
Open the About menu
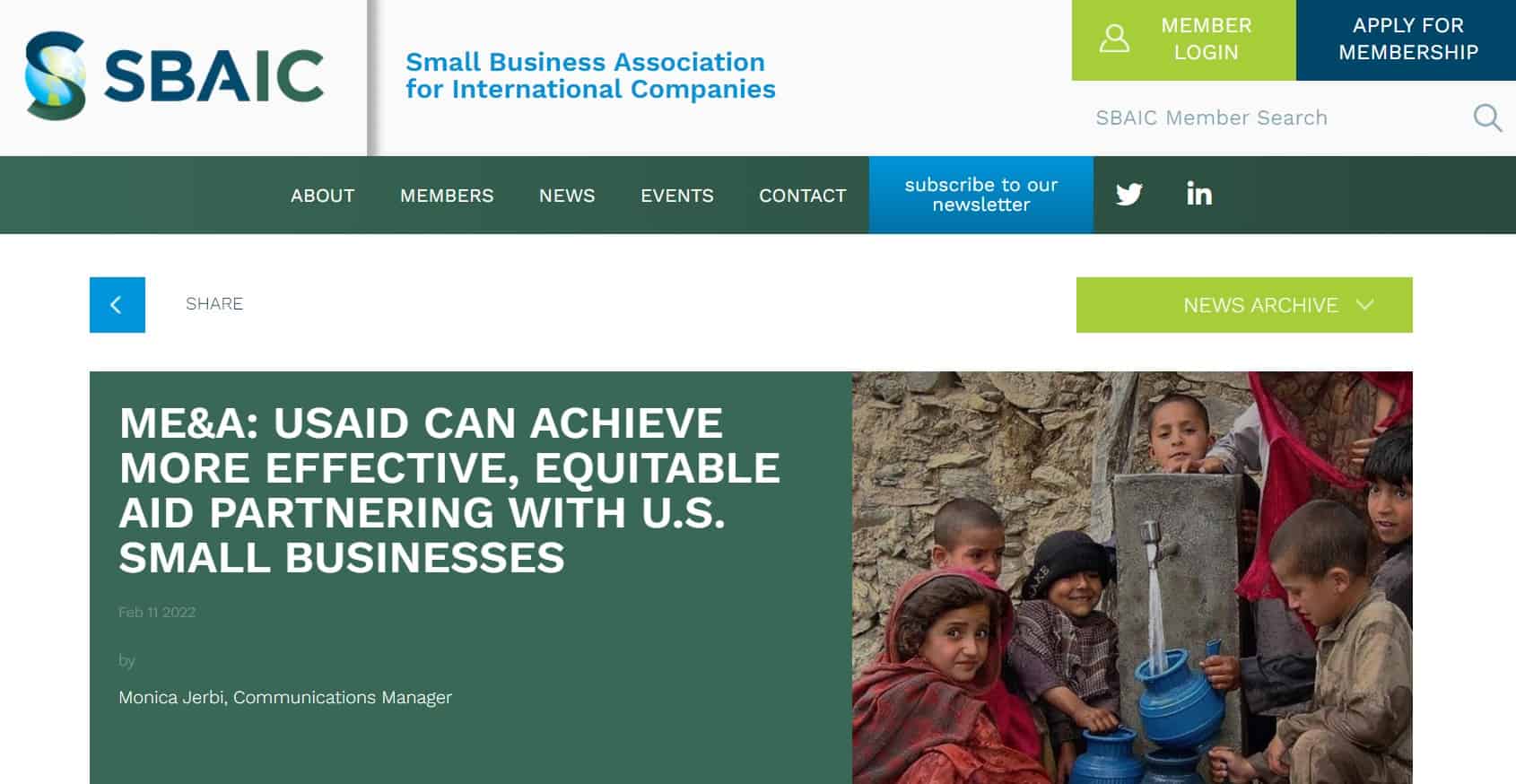322,196
